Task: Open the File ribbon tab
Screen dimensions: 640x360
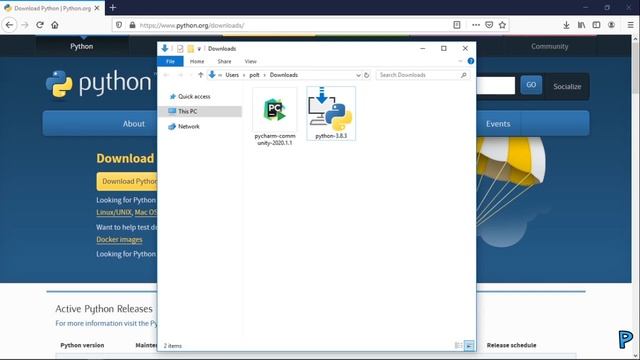Action: coord(170,61)
